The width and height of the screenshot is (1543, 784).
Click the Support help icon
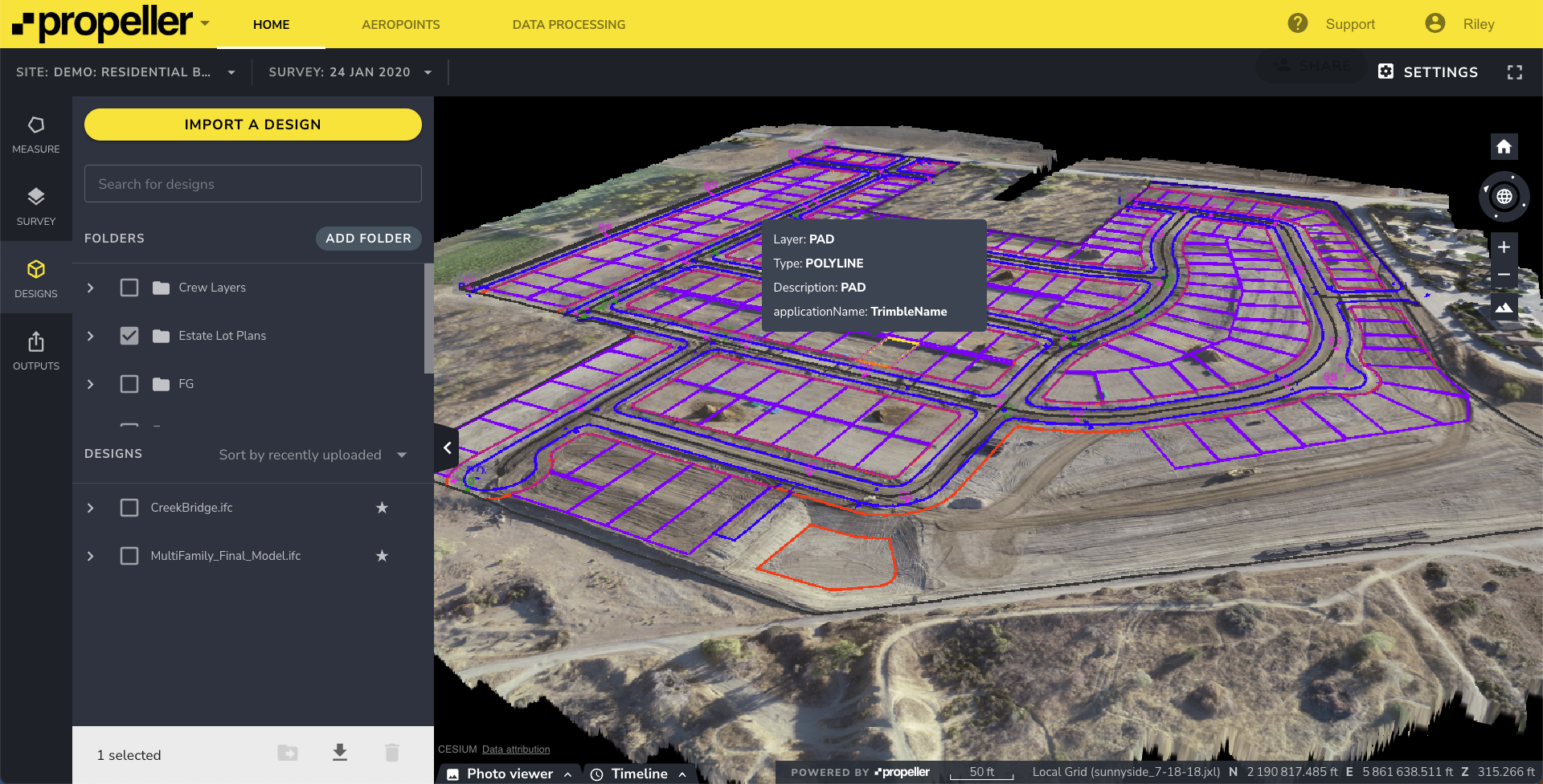click(x=1297, y=23)
